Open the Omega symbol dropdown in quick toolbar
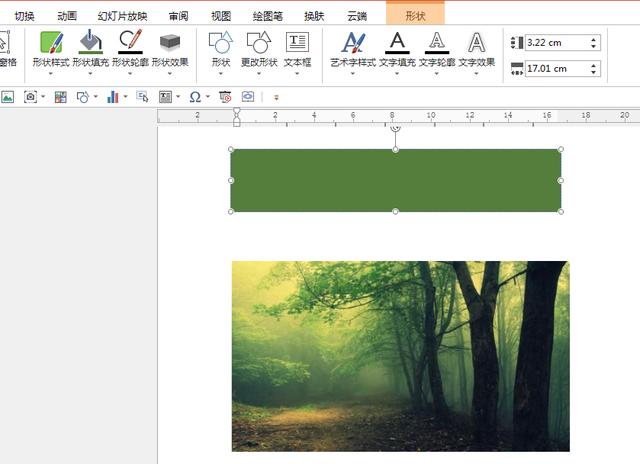This screenshot has height=464, width=640. [206, 97]
